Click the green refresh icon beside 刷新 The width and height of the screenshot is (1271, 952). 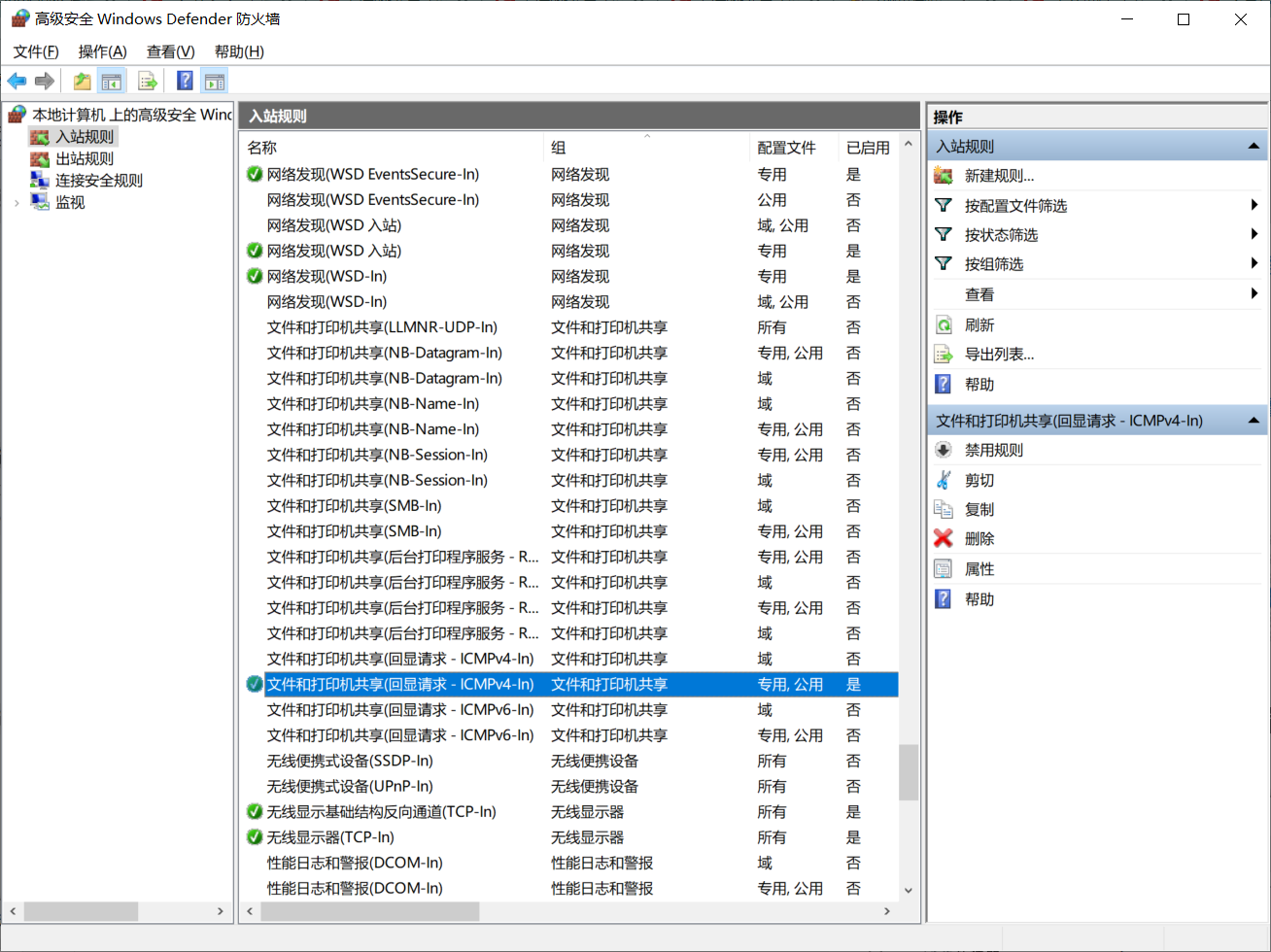click(x=944, y=324)
